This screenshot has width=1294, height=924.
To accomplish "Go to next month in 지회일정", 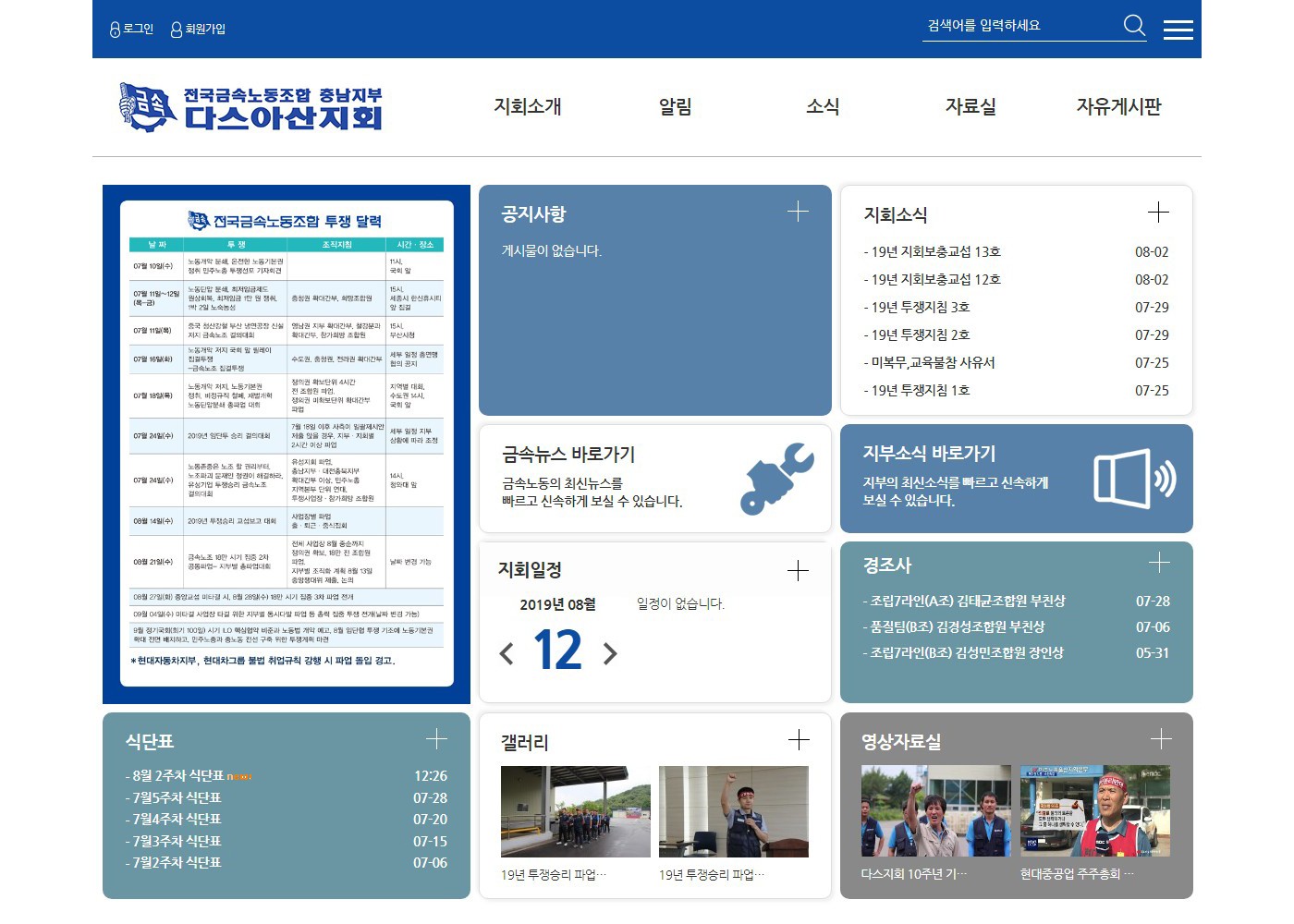I will click(610, 654).
